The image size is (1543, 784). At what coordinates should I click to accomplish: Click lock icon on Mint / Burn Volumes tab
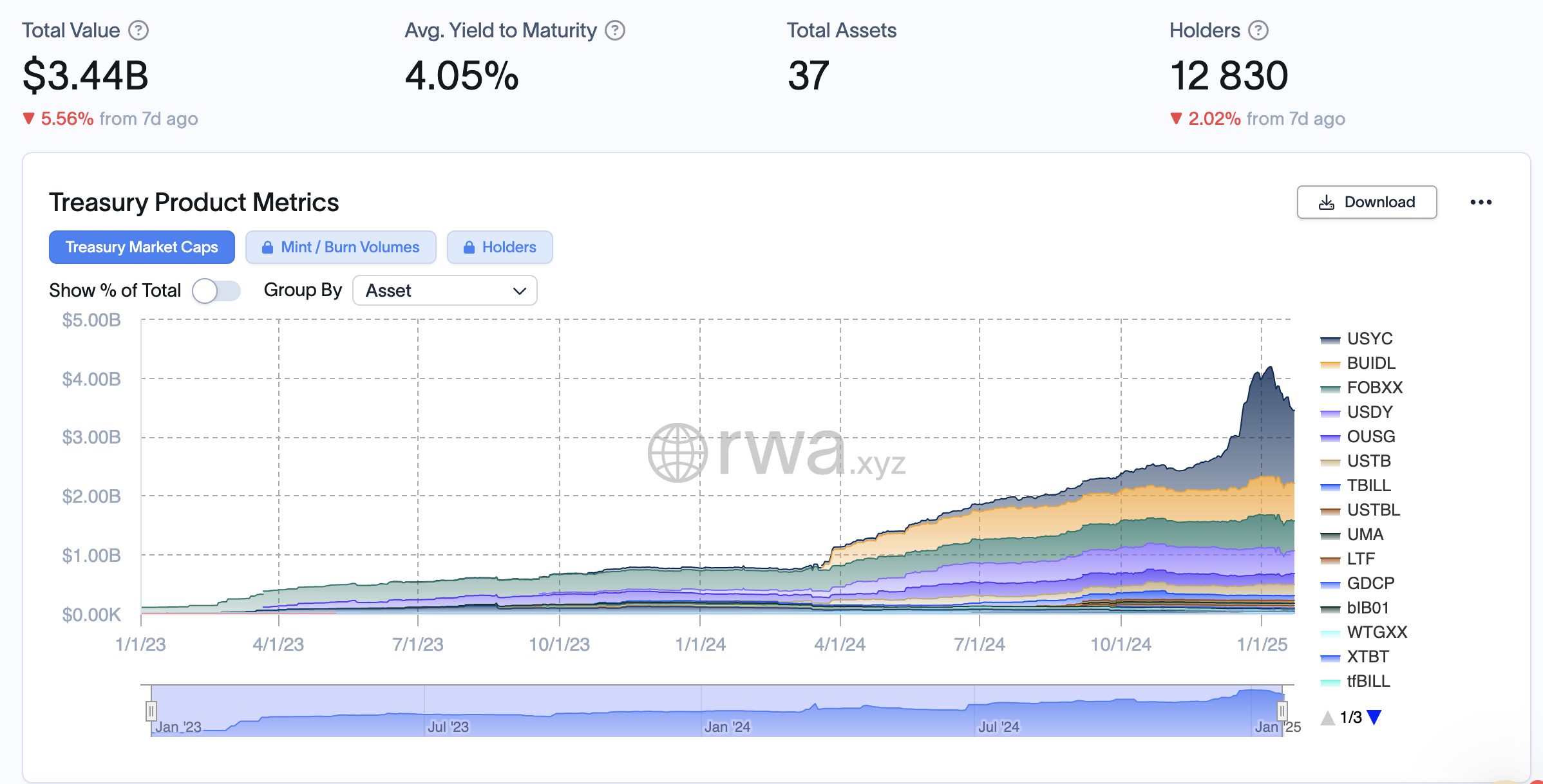click(267, 247)
